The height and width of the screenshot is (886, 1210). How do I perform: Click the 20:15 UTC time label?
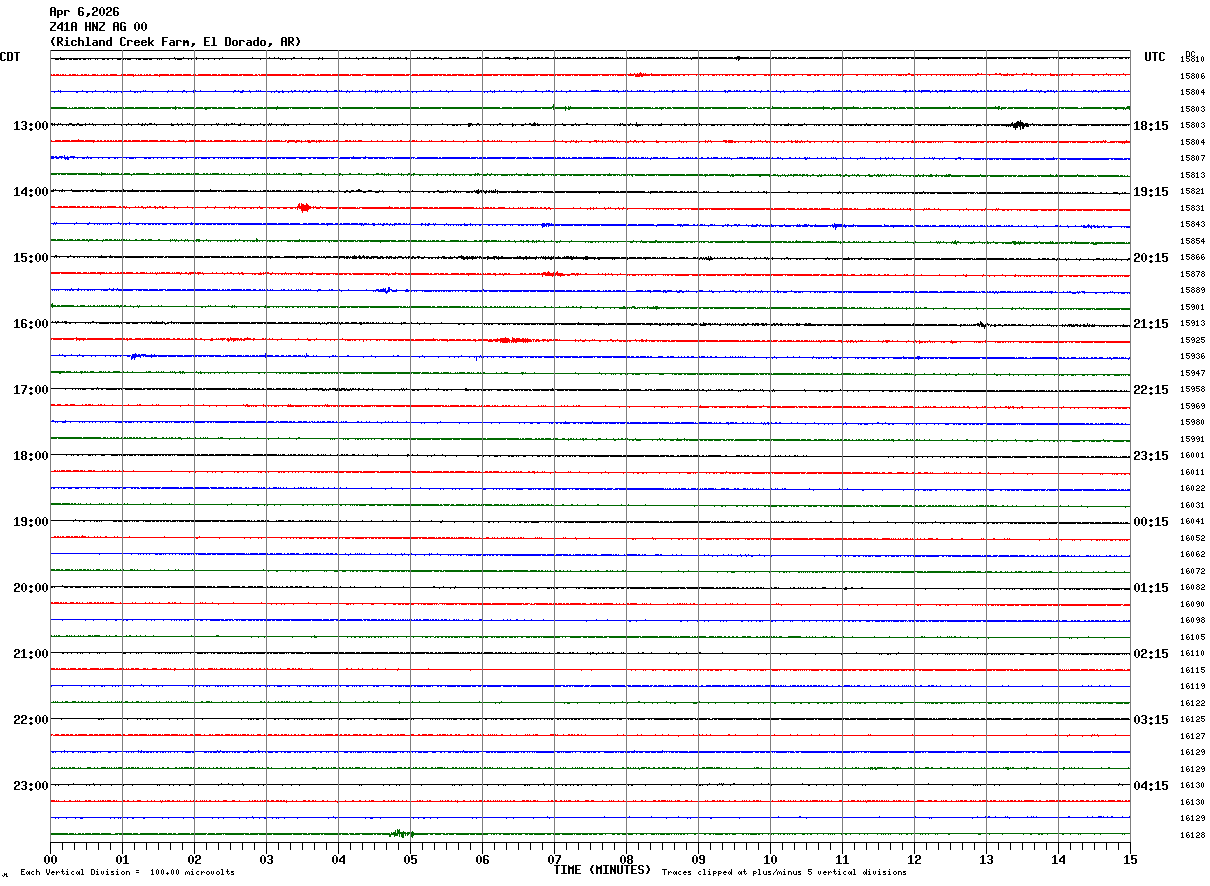(x=1151, y=258)
